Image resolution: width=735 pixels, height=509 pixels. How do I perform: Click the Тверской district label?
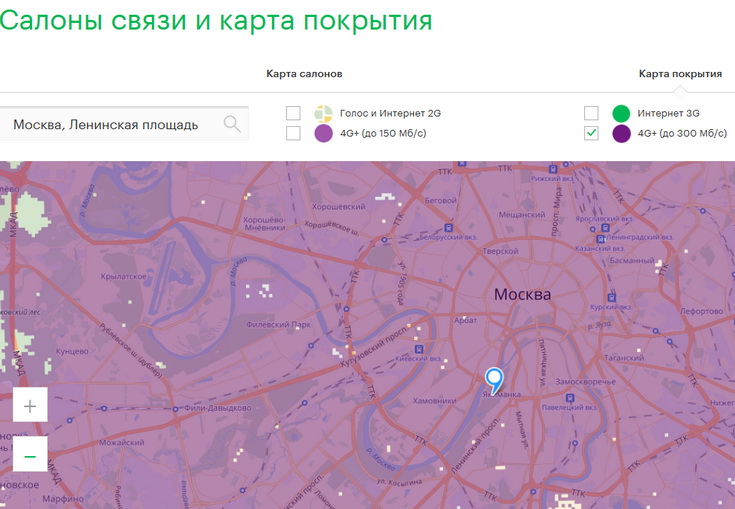[500, 251]
